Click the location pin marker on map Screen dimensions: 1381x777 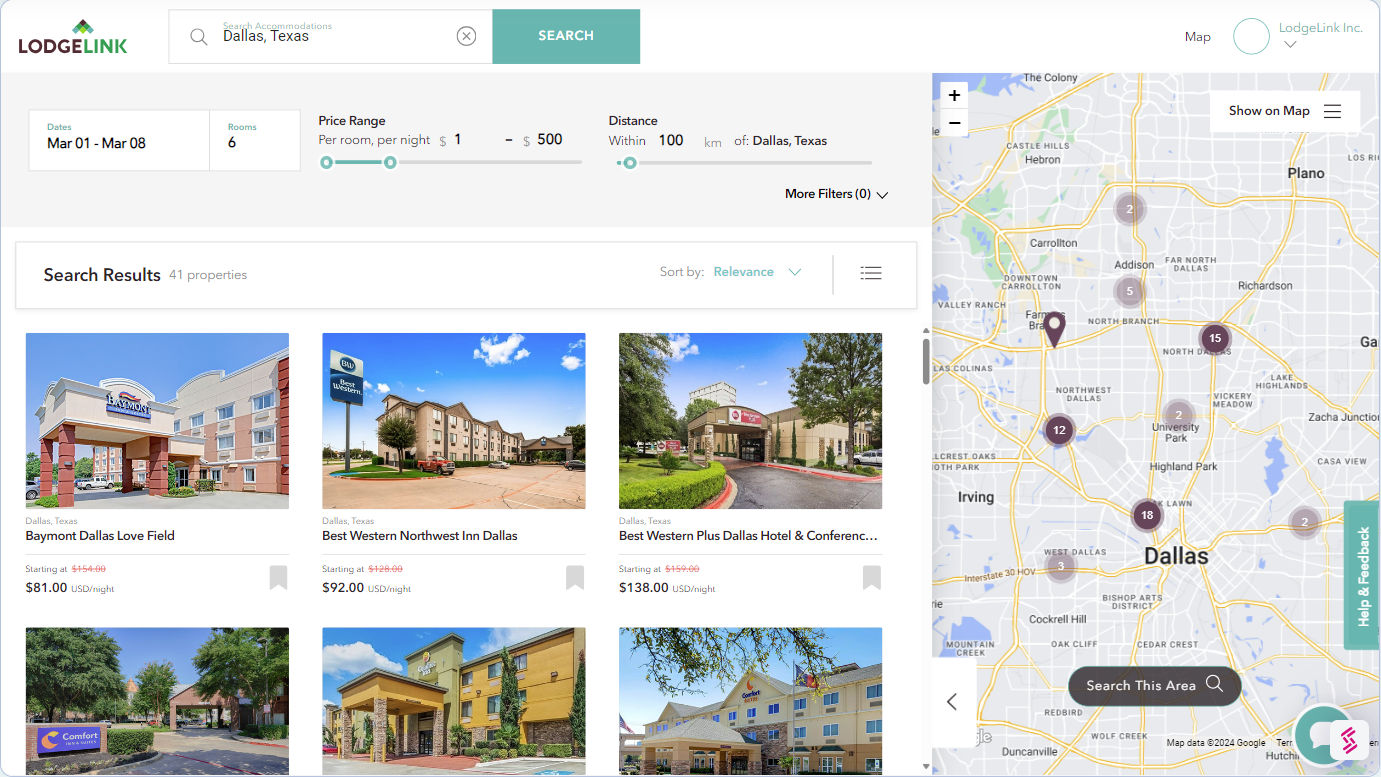[1054, 328]
